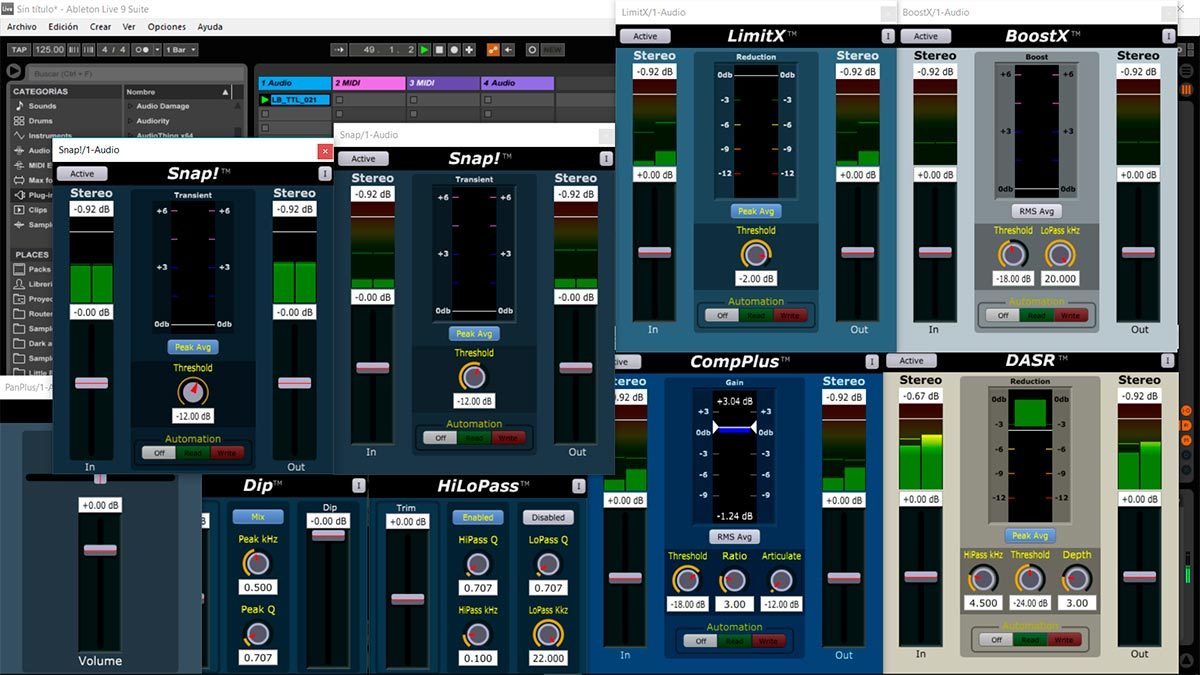The height and width of the screenshot is (675, 1200).
Task: Click the Stop button in the transport
Action: pos(440,49)
